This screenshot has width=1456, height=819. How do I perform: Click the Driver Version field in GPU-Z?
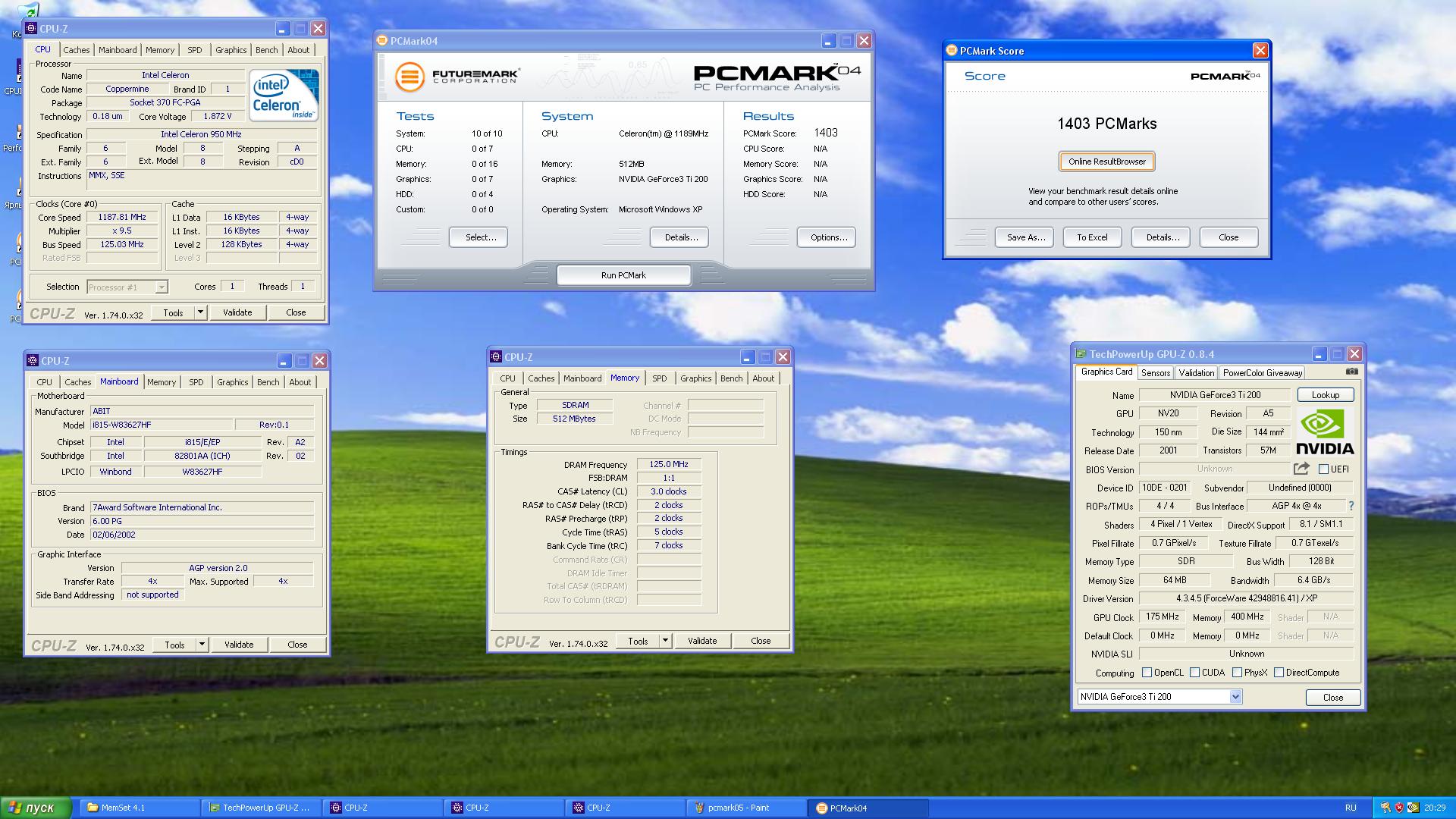point(1247,598)
